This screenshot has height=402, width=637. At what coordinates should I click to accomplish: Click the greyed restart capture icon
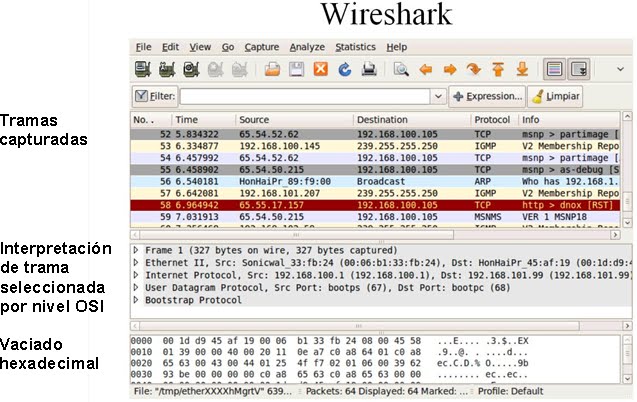239,69
